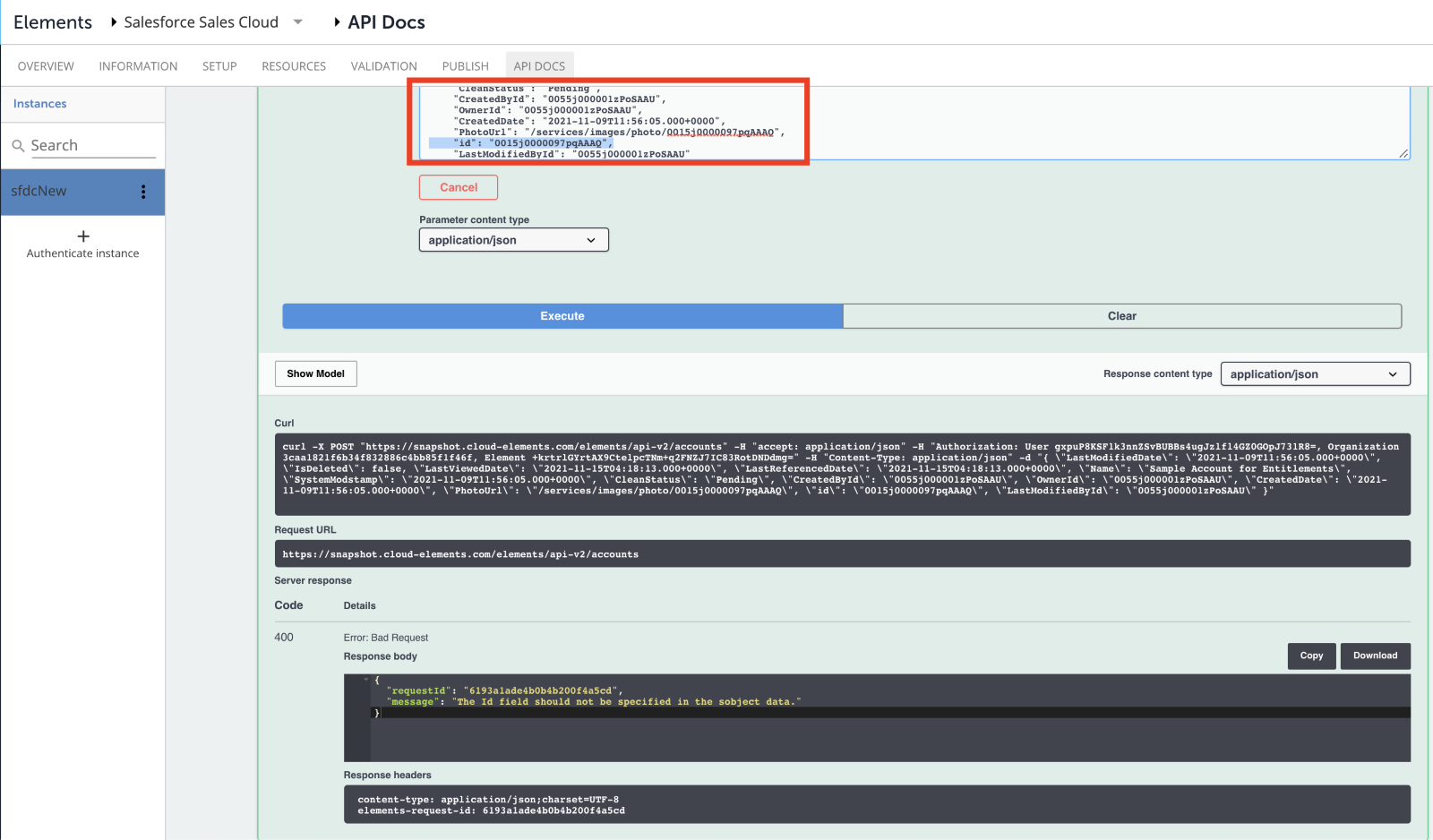Screen dimensions: 1433x840
Task: Click the "Response headers" label
Action: 387,776
